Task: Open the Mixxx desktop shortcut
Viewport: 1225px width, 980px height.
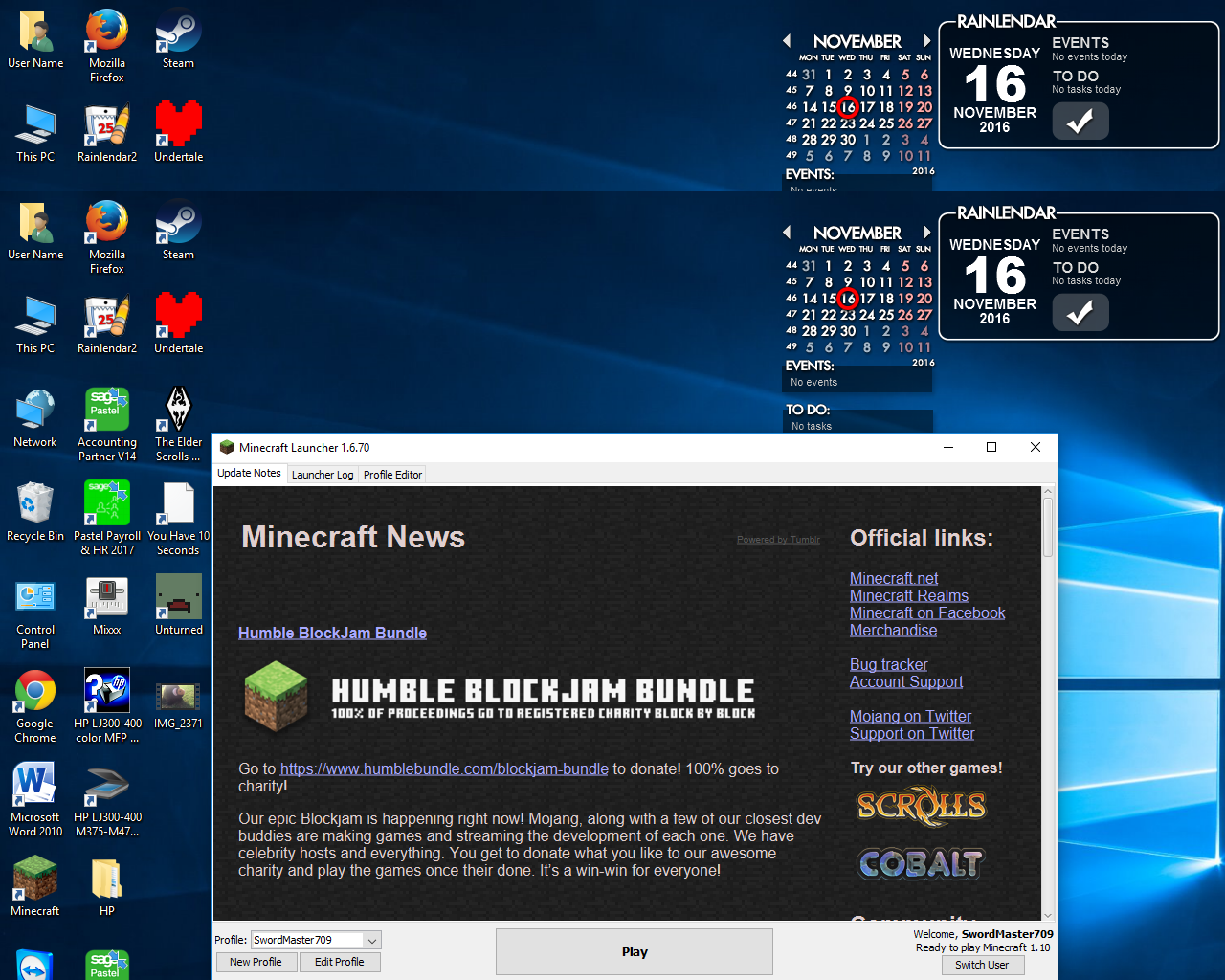Action: (x=107, y=598)
